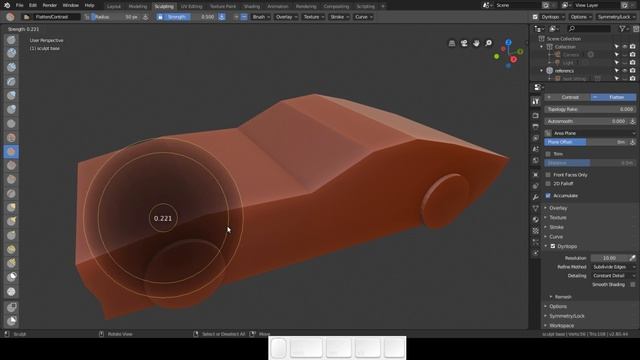This screenshot has width=640, height=360.
Task: Click the Blender logo icon
Action: 7,5
